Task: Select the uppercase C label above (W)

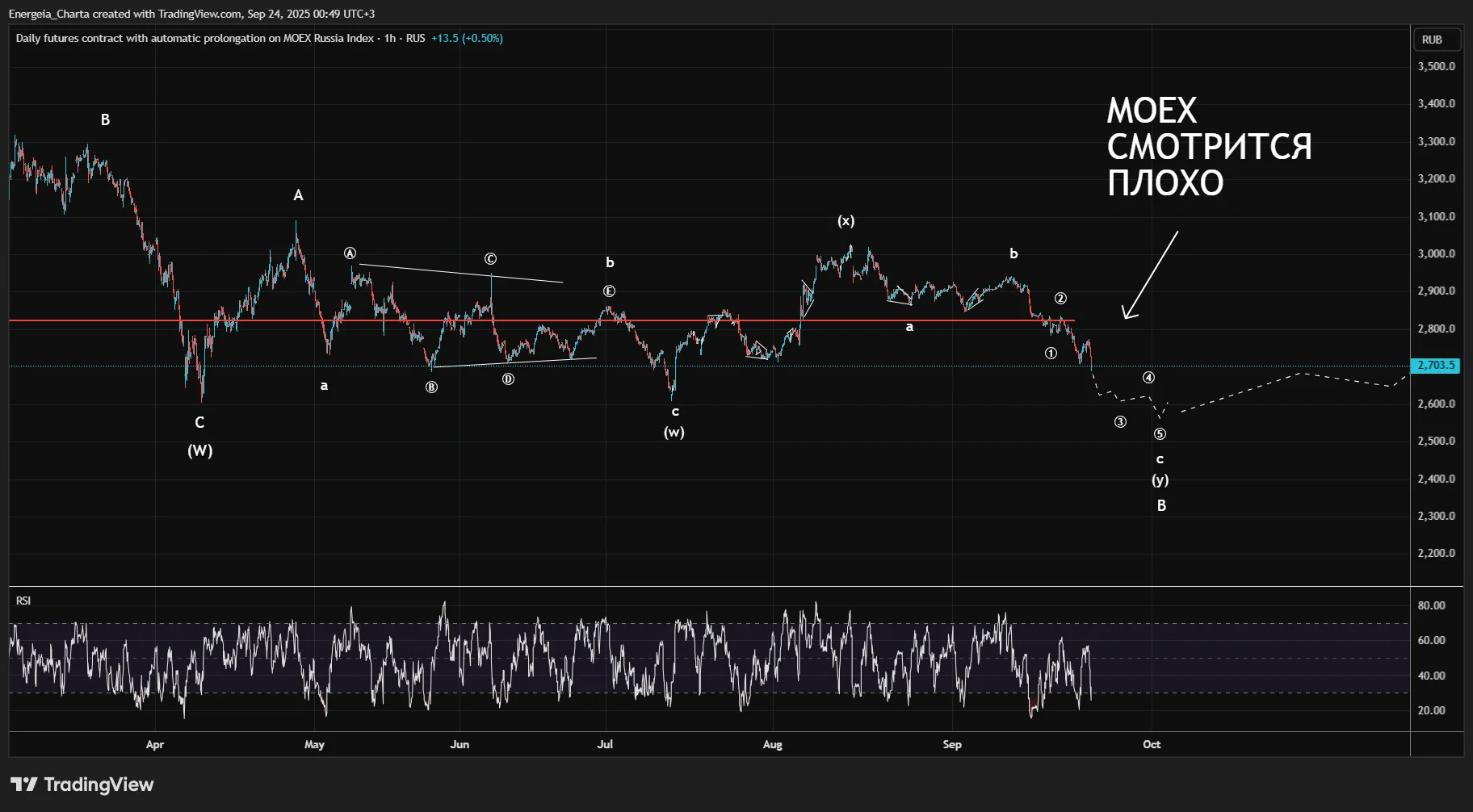Action: [x=199, y=422]
